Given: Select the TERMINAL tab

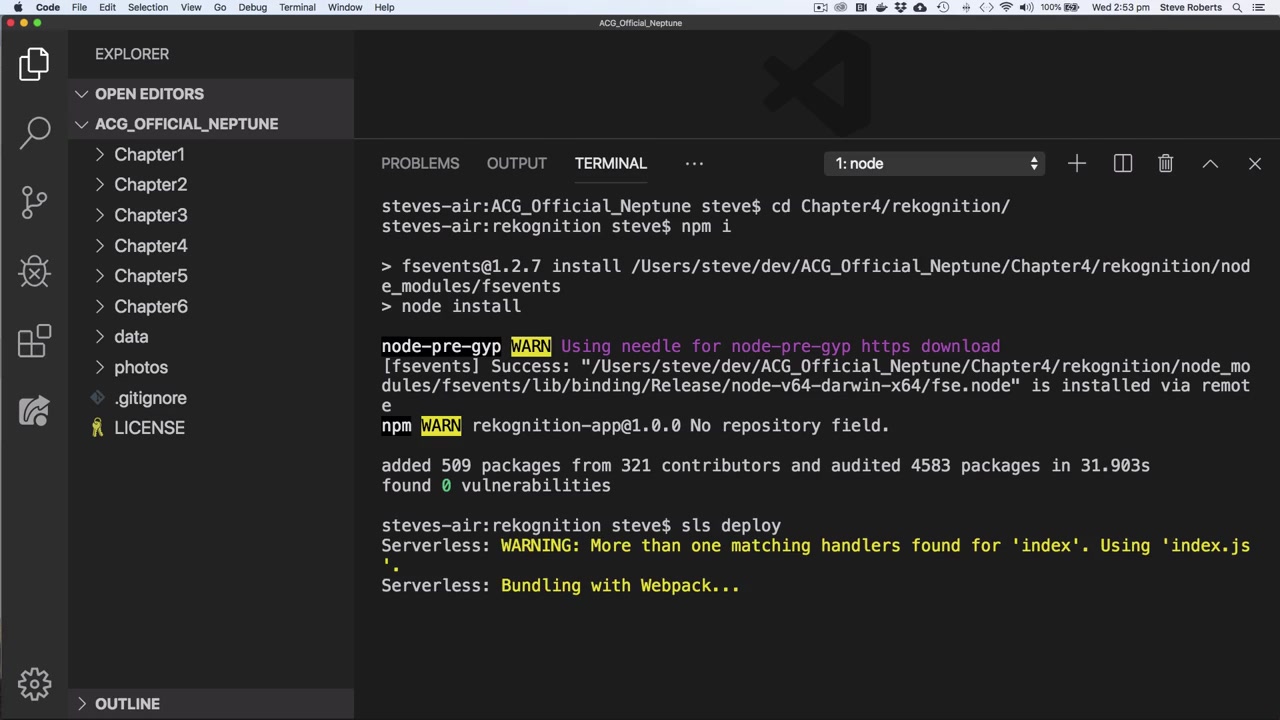Looking at the screenshot, I should (611, 163).
